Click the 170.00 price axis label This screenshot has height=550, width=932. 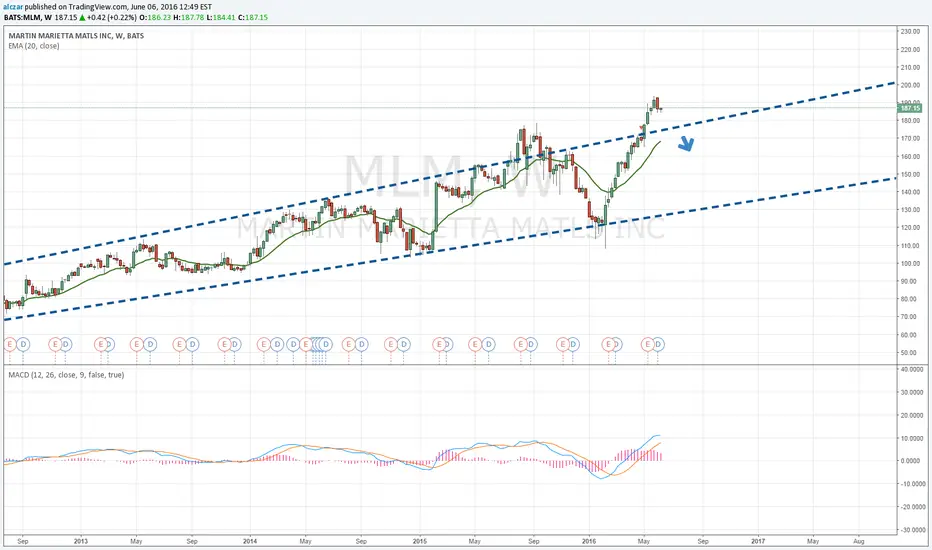tap(911, 139)
